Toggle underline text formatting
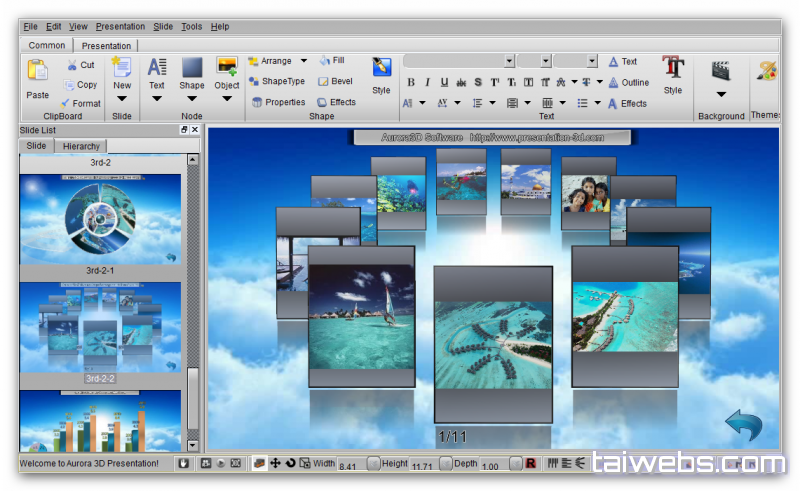This screenshot has height=491, width=800. pyautogui.click(x=444, y=82)
